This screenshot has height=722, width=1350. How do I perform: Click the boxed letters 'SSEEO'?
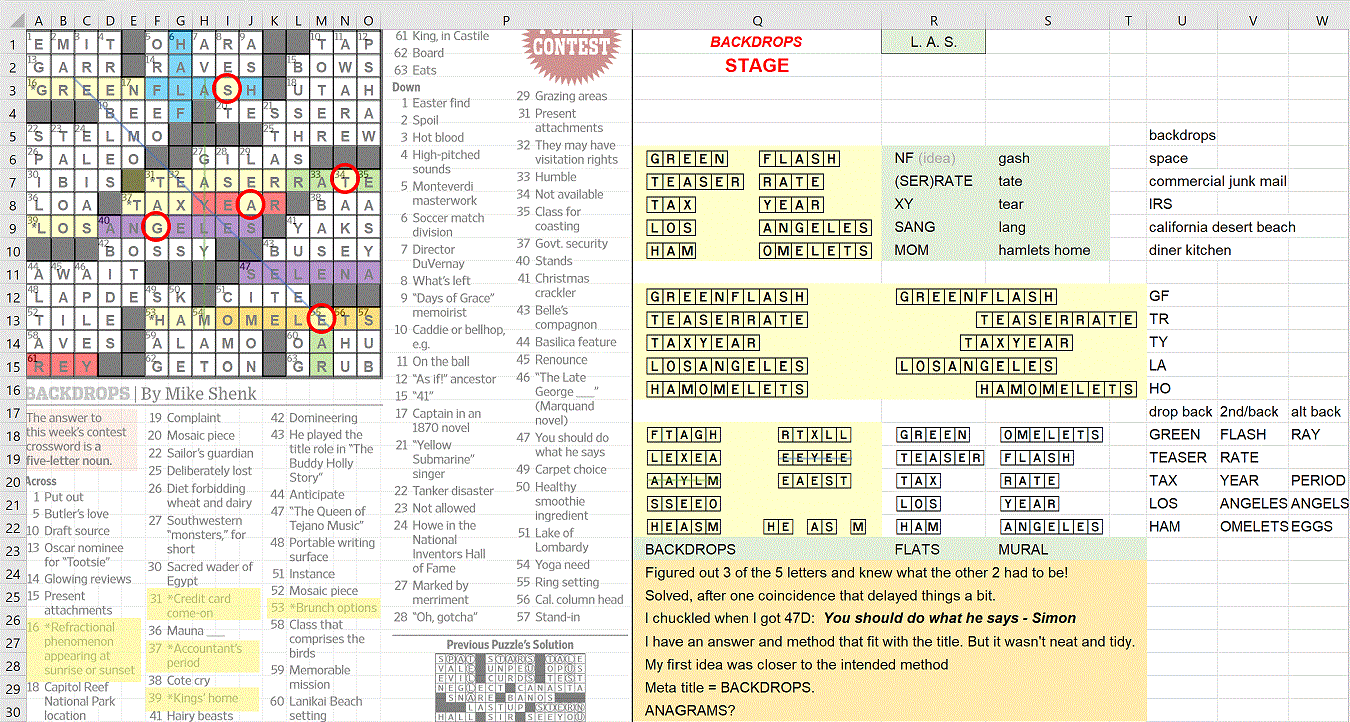click(x=684, y=503)
